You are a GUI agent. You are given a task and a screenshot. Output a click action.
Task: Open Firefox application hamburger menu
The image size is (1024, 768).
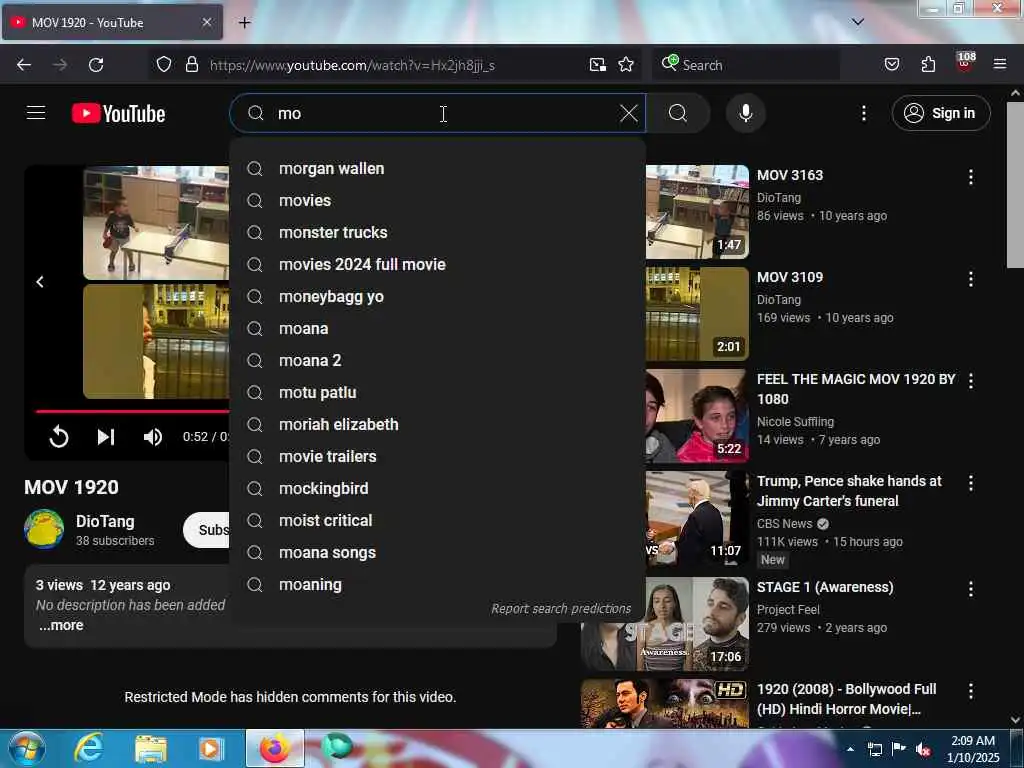999,64
